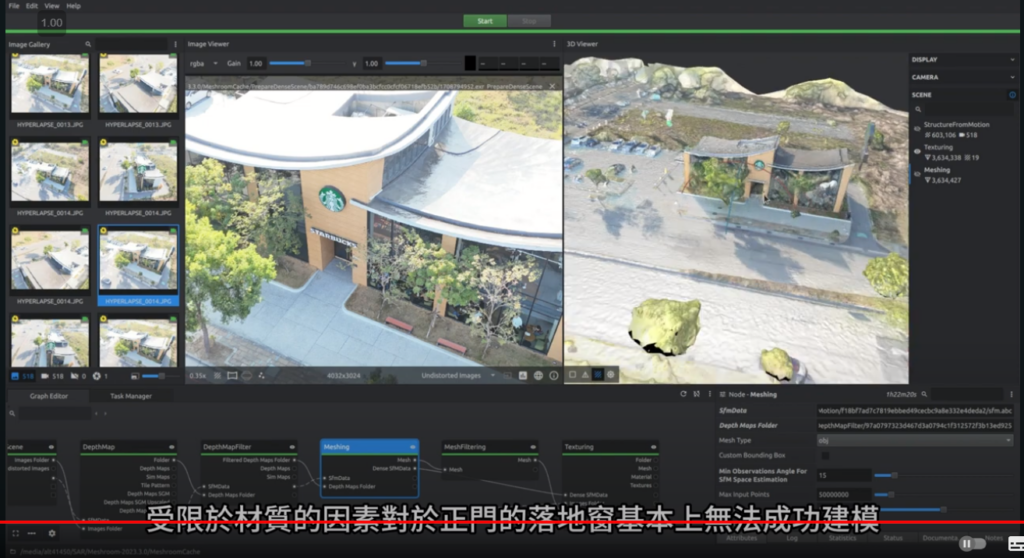Select the Texturing node header
The image size is (1024, 558).
tap(610, 447)
